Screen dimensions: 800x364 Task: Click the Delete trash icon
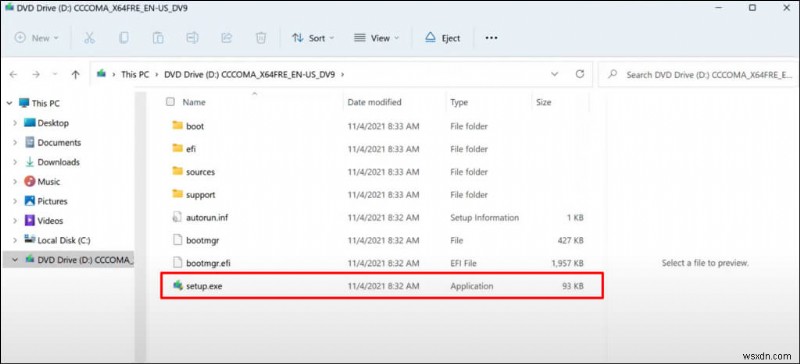click(x=261, y=38)
